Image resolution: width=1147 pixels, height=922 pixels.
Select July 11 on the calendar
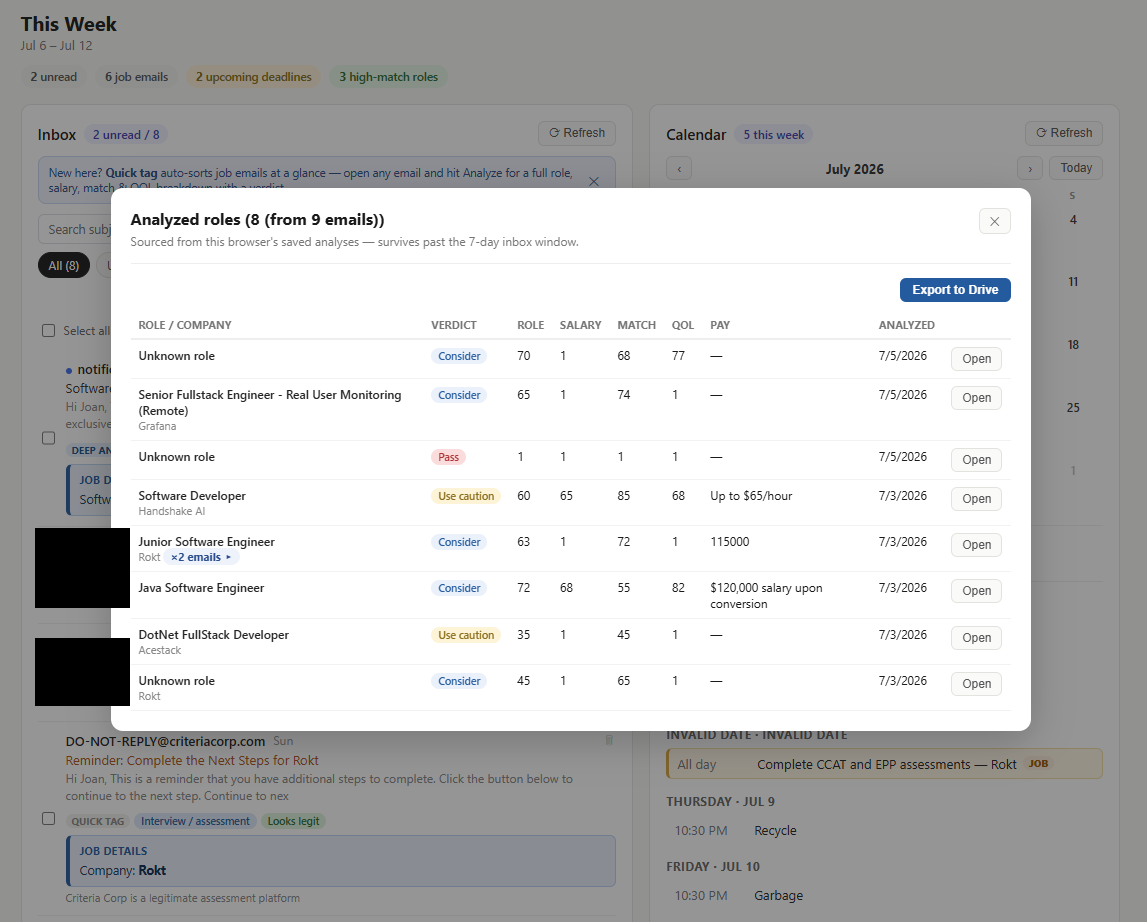pos(1072,282)
